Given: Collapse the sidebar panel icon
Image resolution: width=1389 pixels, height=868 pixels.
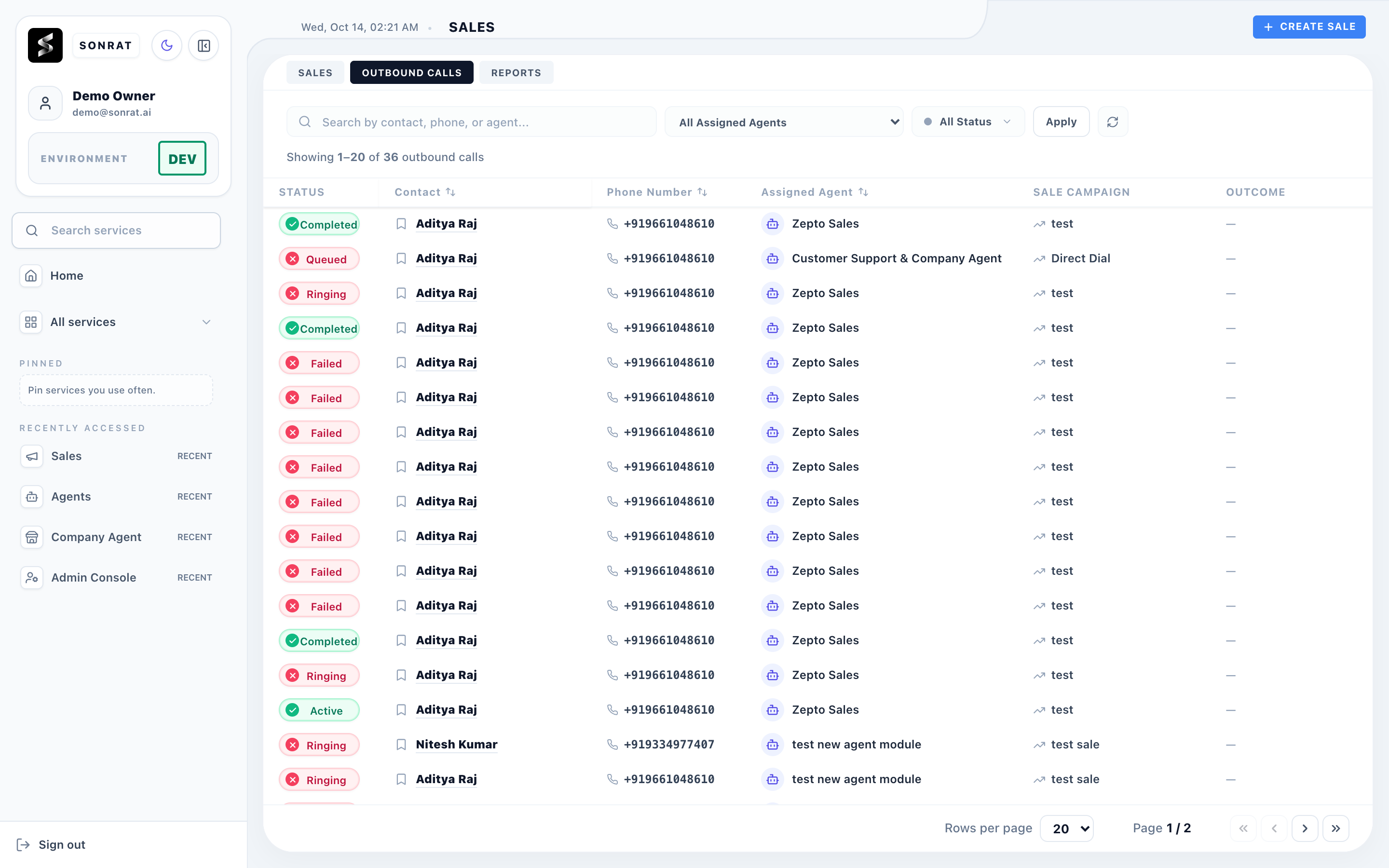Looking at the screenshot, I should (x=204, y=45).
